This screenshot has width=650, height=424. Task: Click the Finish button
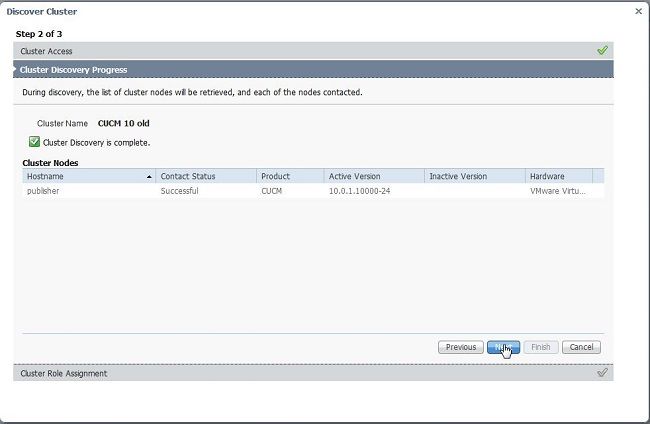(x=540, y=347)
